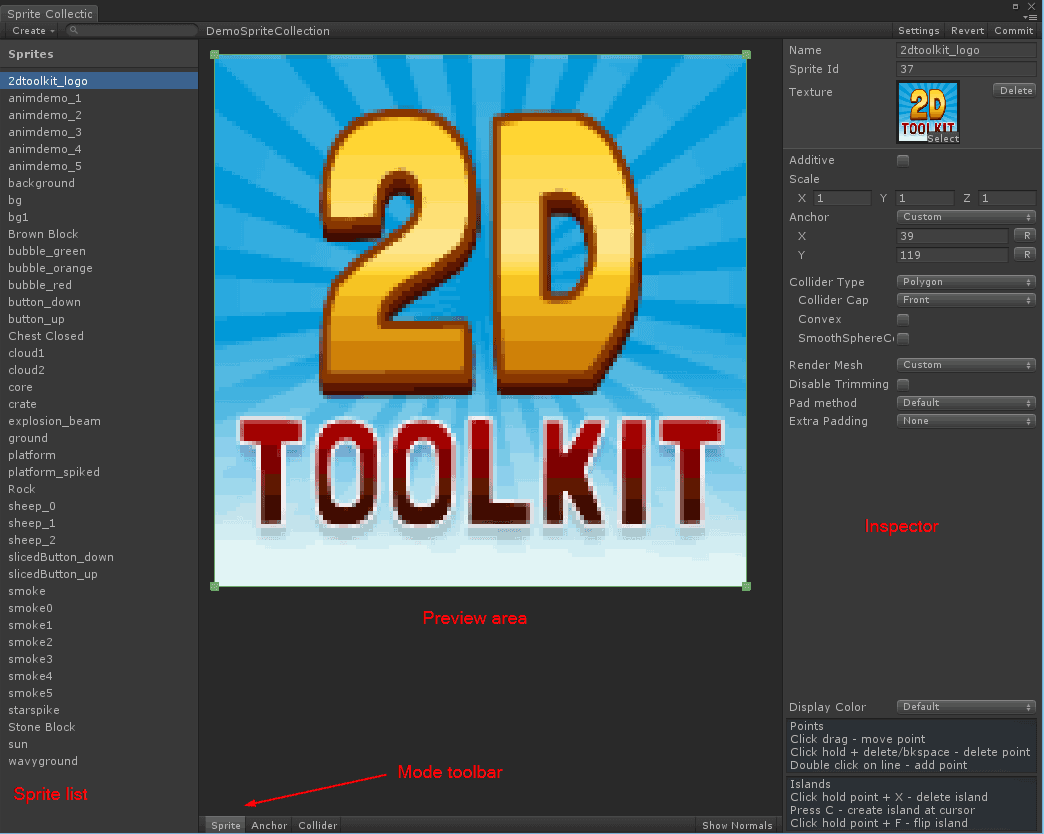This screenshot has height=834, width=1044.
Task: Enable the Convex checkbox
Action: [x=903, y=319]
